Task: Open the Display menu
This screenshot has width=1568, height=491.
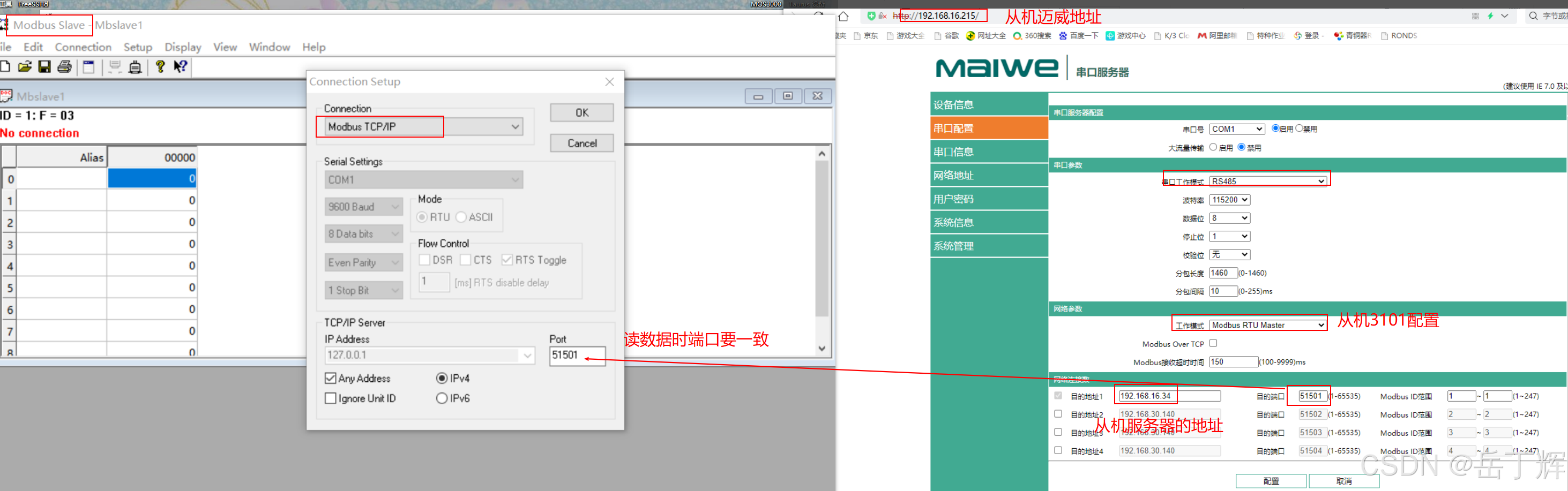Action: (183, 47)
